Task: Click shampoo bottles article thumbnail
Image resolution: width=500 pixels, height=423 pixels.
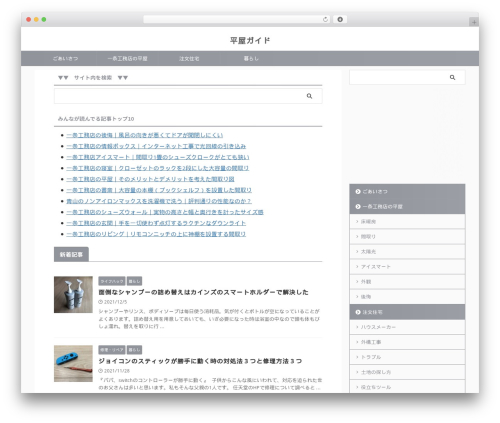Action: pos(73,295)
